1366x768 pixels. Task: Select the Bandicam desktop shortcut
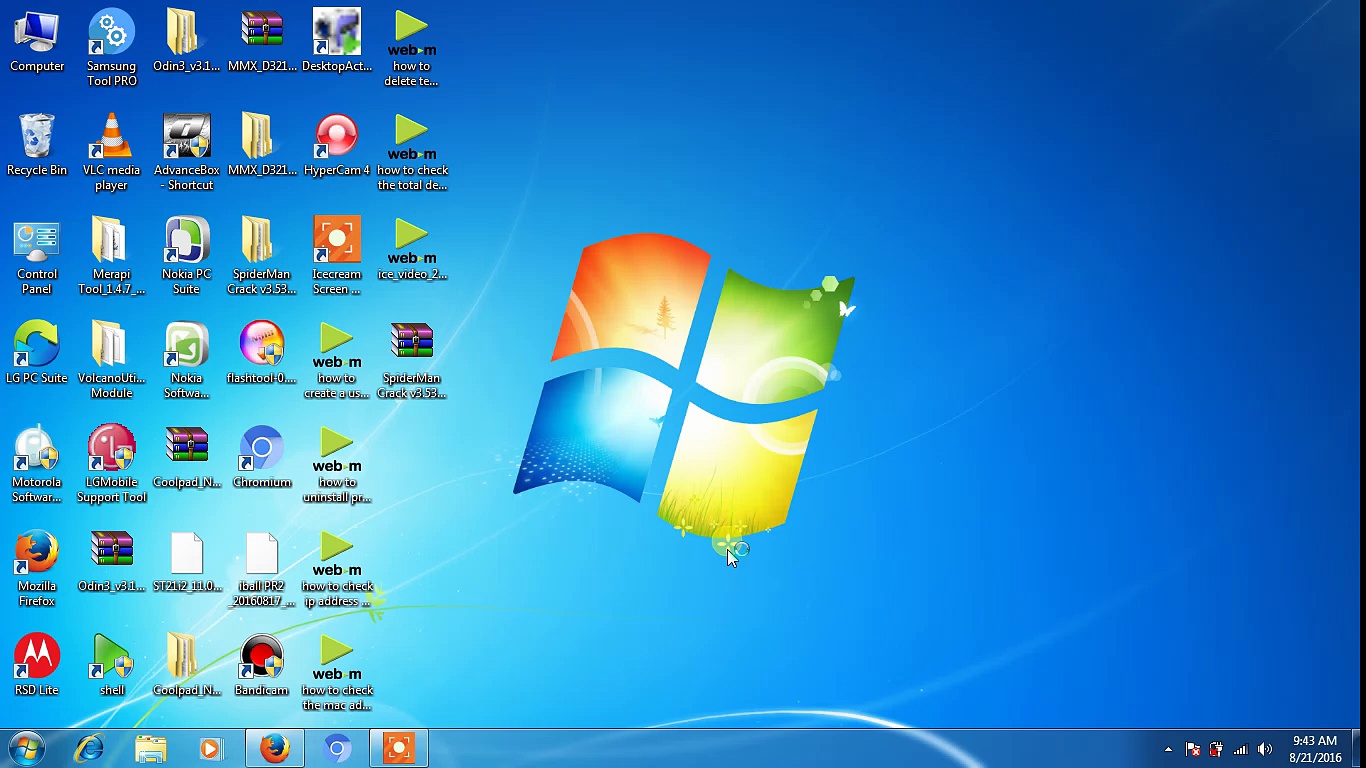point(262,666)
